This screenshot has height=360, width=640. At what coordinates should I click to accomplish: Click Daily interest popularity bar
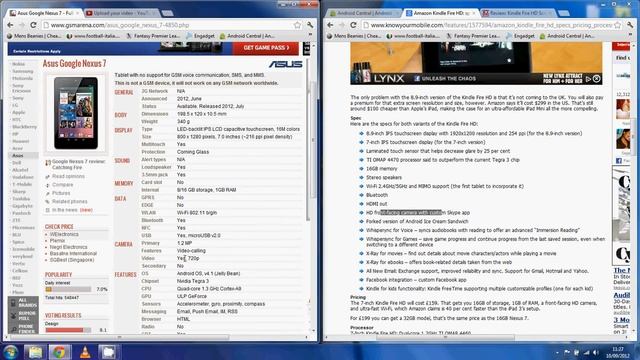click(x=68, y=289)
